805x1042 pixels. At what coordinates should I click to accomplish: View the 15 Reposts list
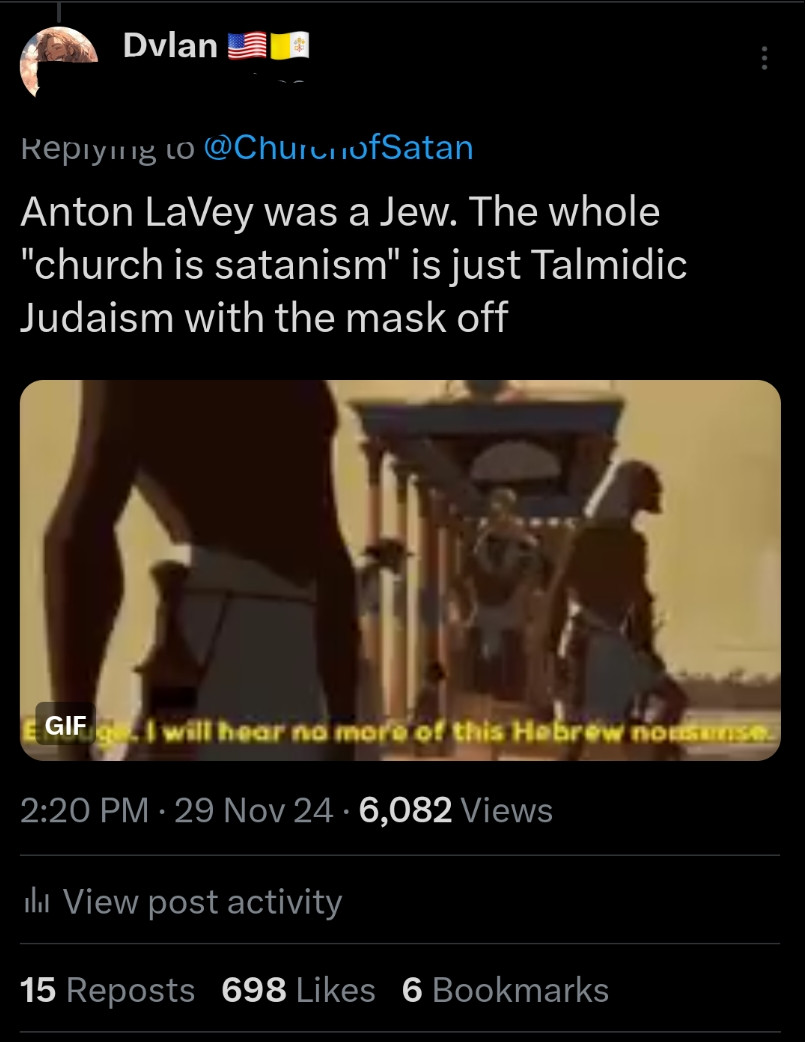[x=107, y=990]
